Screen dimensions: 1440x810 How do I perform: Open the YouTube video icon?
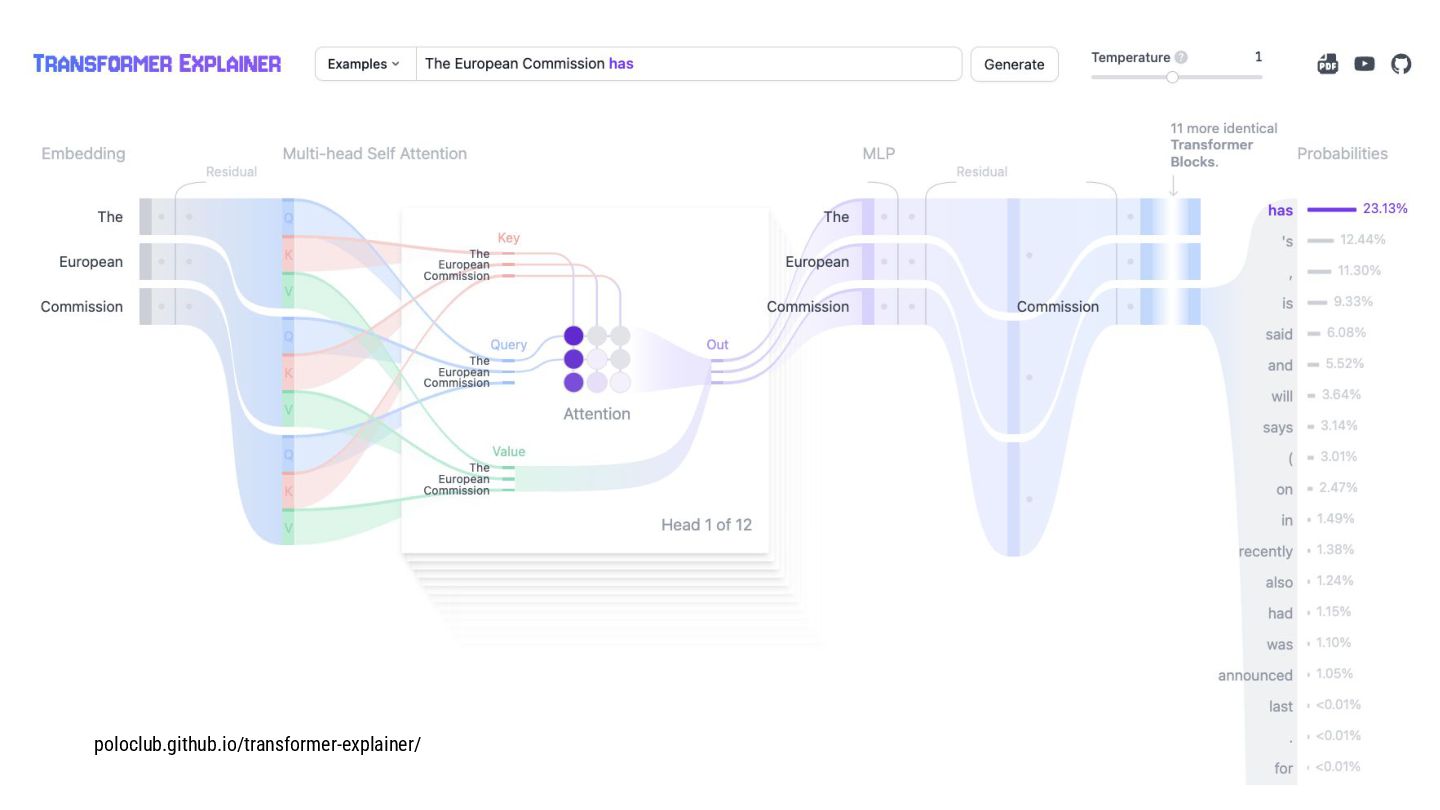click(x=1364, y=64)
